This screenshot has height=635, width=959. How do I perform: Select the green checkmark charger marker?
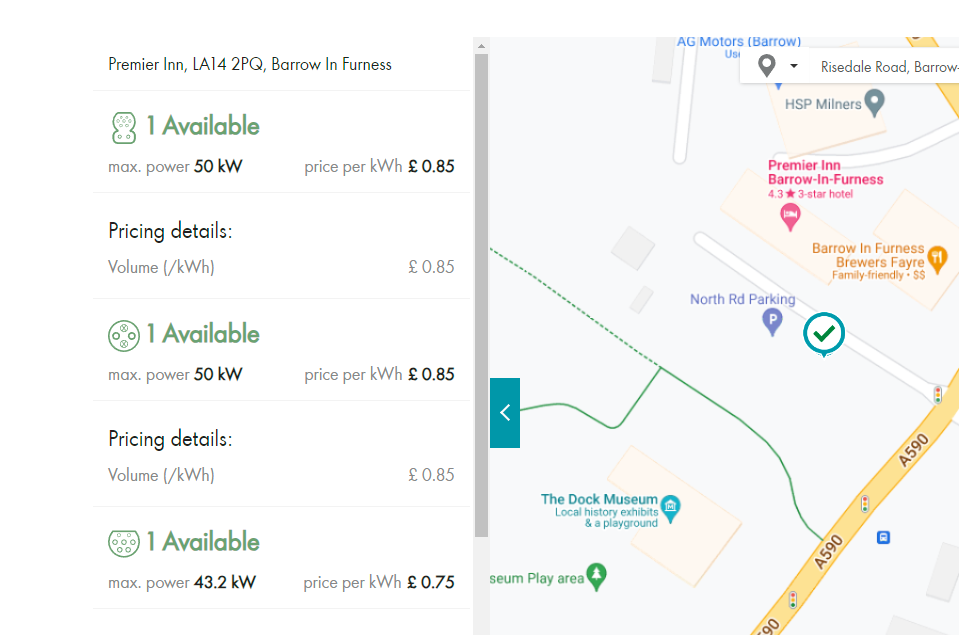[823, 334]
